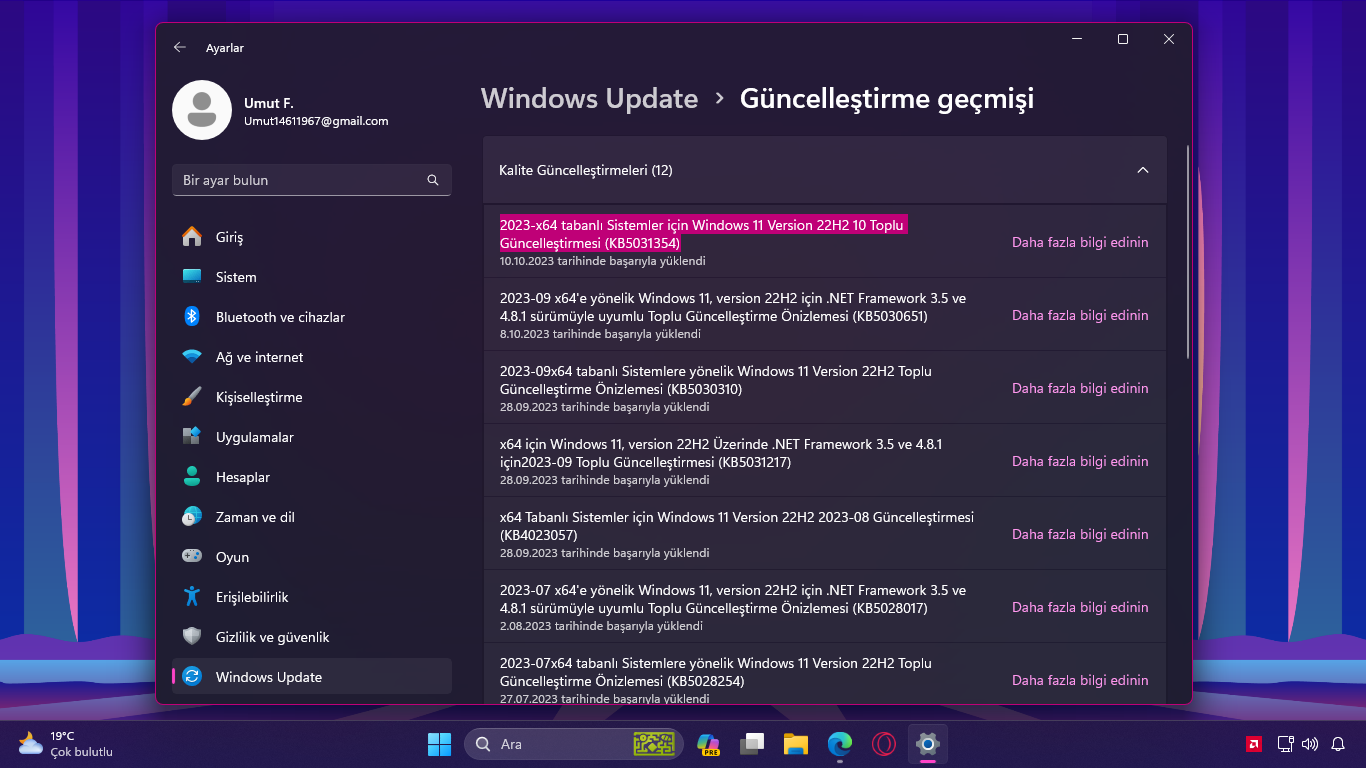This screenshot has width=1366, height=768.
Task: Go back using the arrow beside Ayarlar
Action: tap(180, 47)
